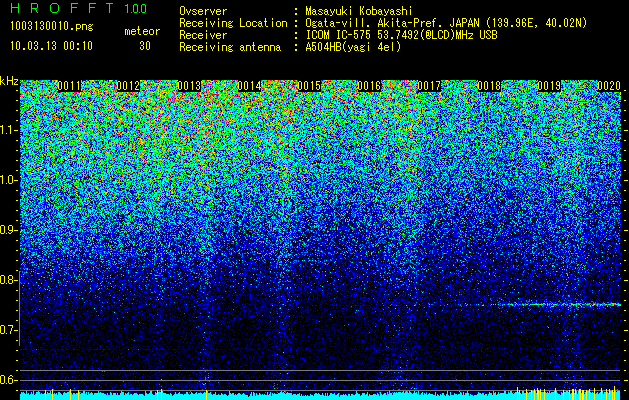
Task: Click the ICOM IC-575 receiver frequency text
Action: [x=401, y=35]
